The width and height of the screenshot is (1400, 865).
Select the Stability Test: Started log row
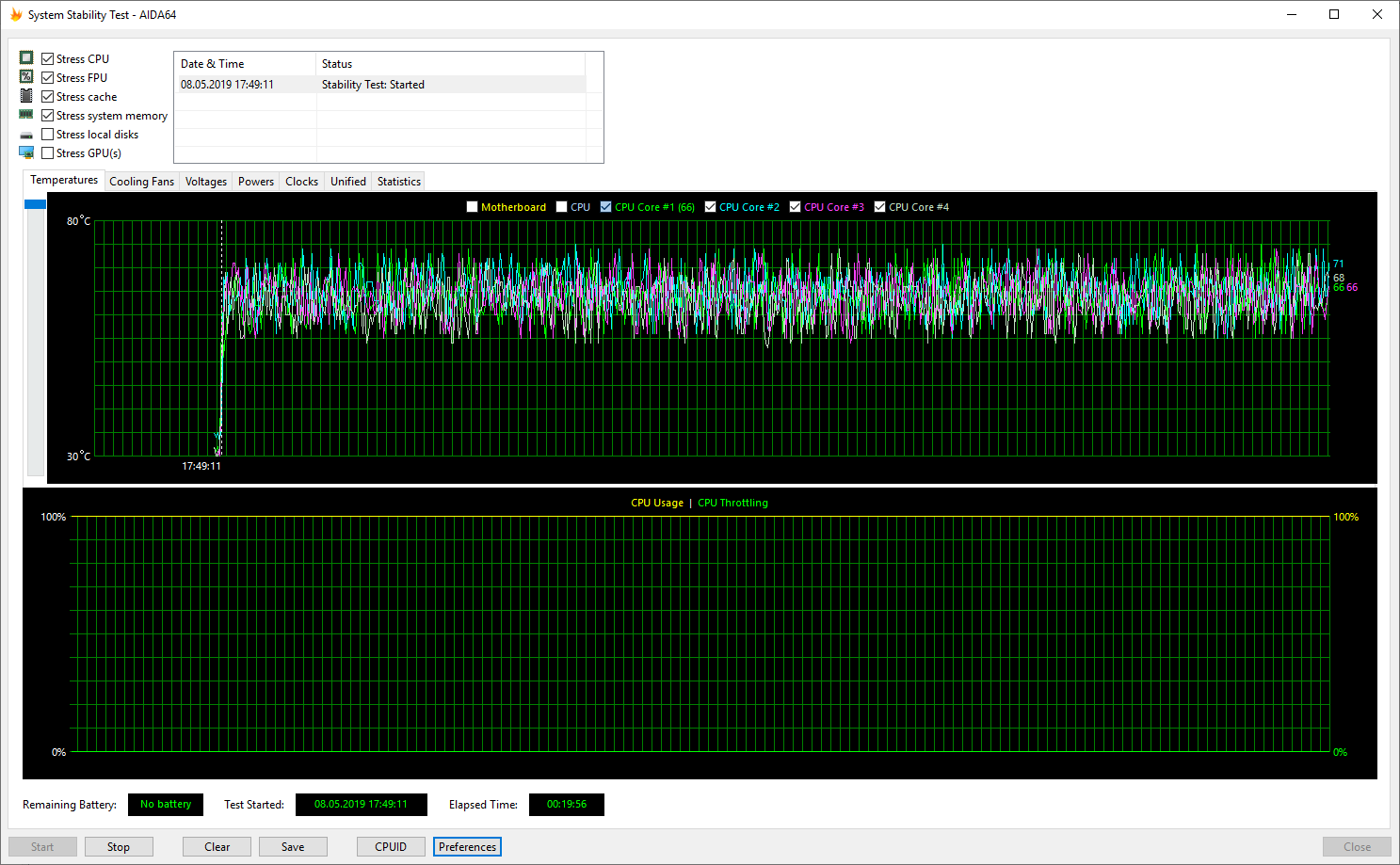[x=373, y=85]
